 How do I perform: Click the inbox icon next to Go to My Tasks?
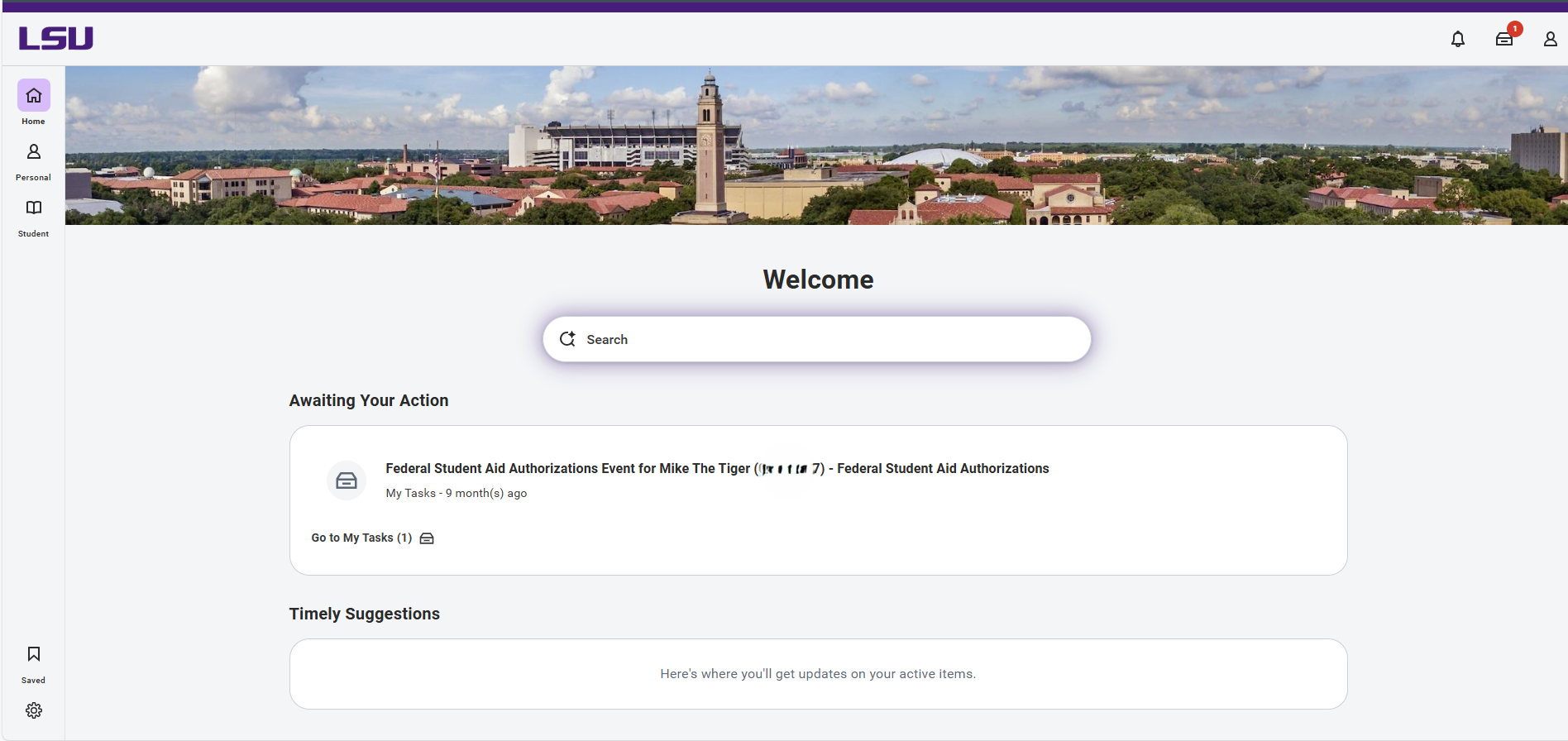pos(427,538)
